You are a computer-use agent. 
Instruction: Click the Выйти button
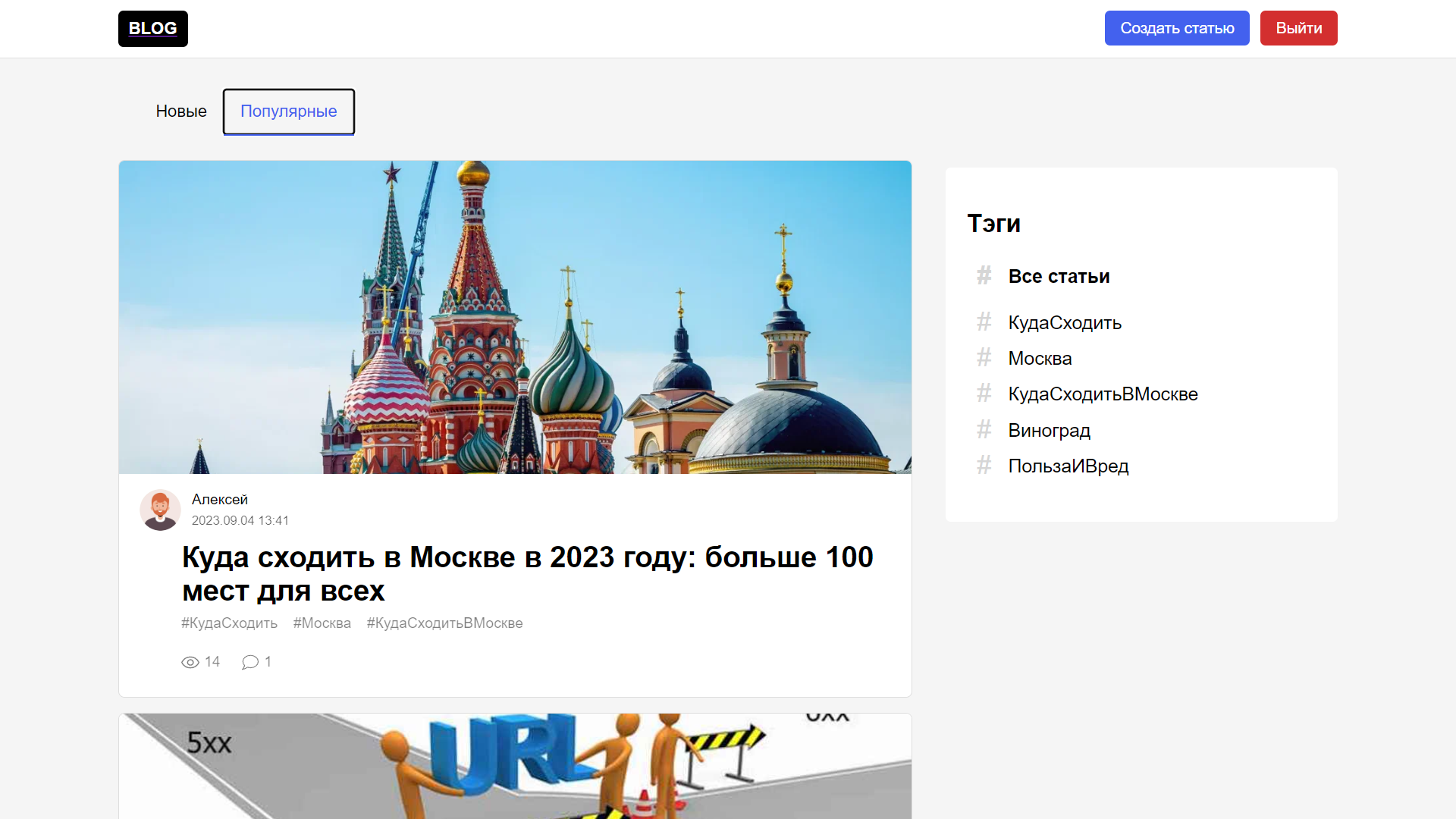pyautogui.click(x=1298, y=28)
